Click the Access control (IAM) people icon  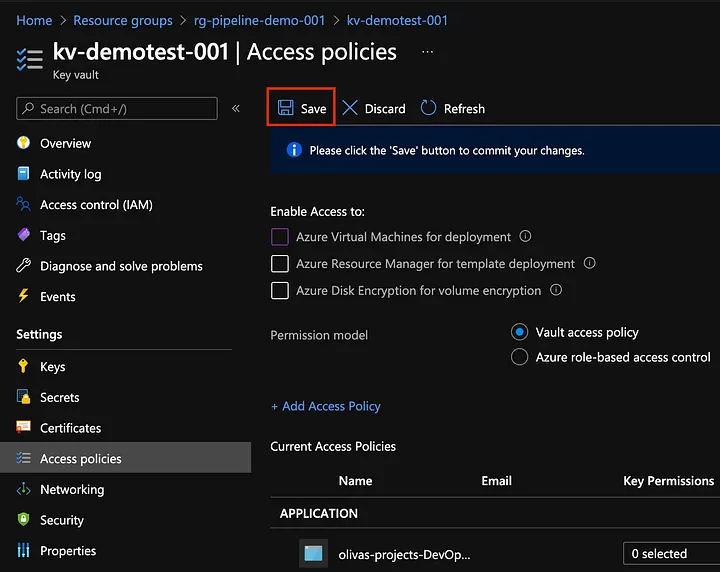click(x=23, y=204)
